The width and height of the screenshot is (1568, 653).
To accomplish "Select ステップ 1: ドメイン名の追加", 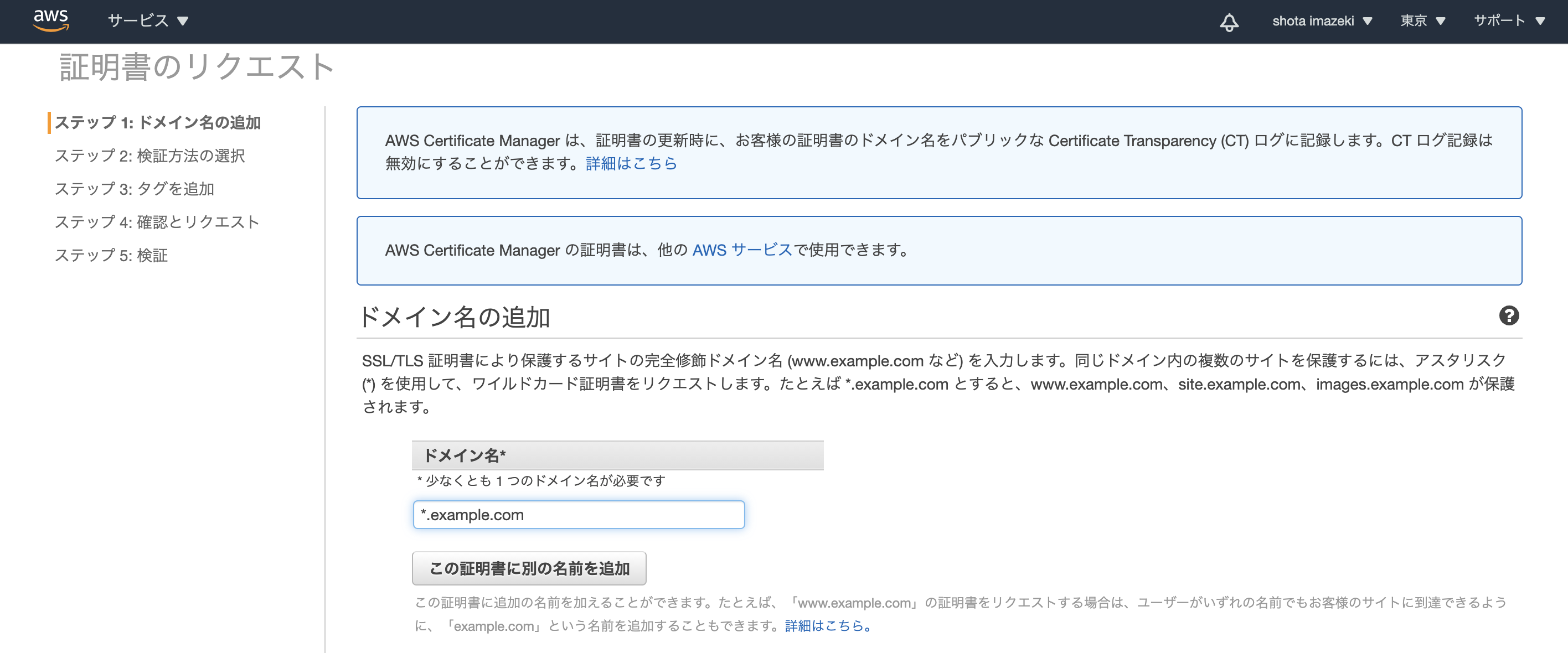I will (157, 122).
